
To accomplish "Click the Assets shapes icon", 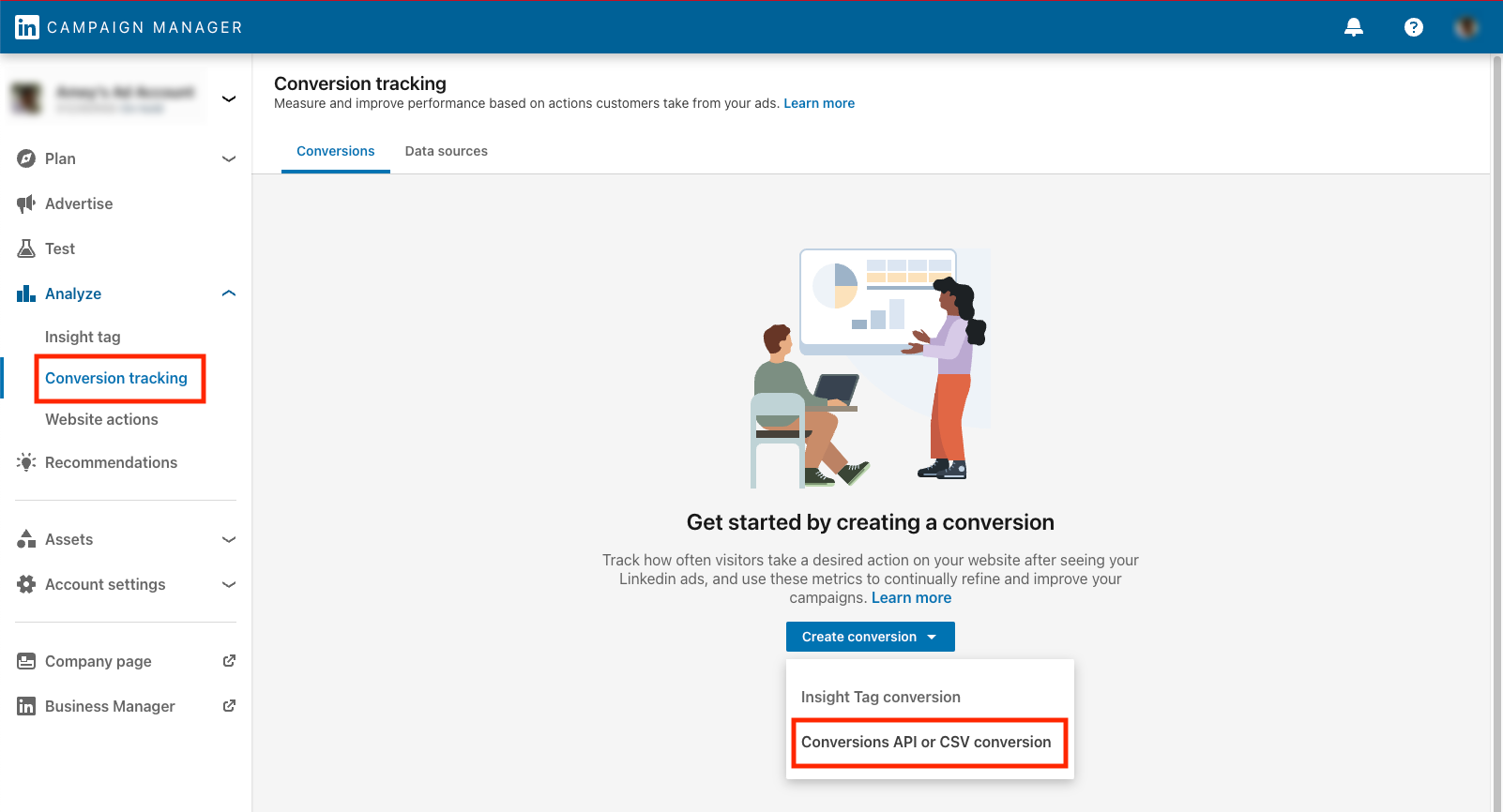I will pyautogui.click(x=26, y=539).
